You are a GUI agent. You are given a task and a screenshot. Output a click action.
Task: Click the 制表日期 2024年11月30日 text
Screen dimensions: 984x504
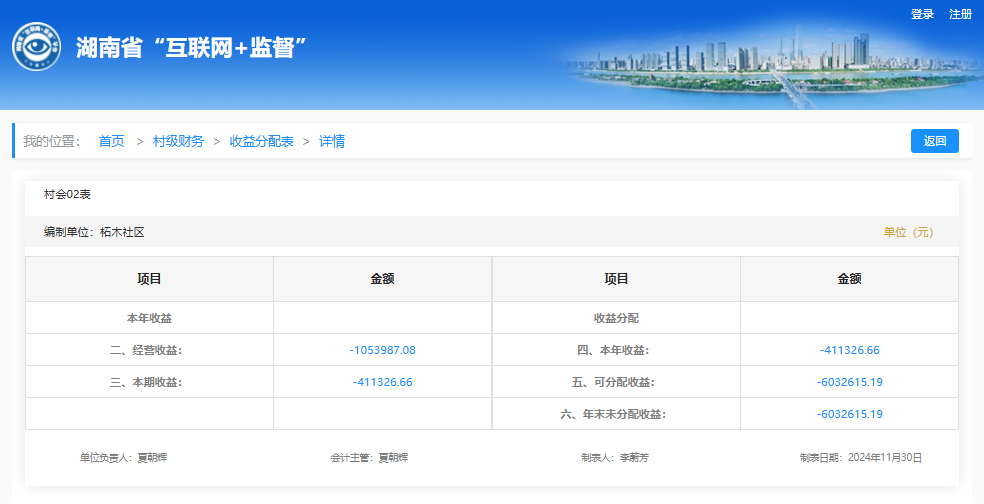860,457
